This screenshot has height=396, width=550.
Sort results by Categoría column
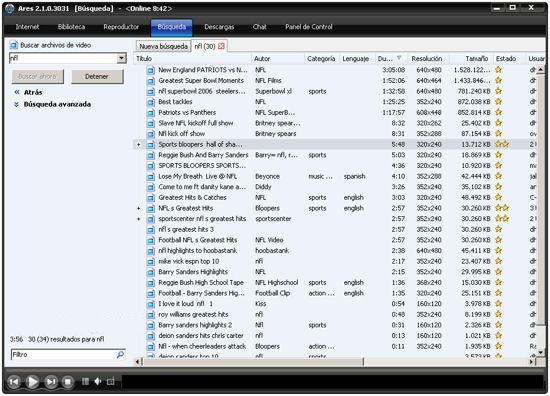(322, 59)
